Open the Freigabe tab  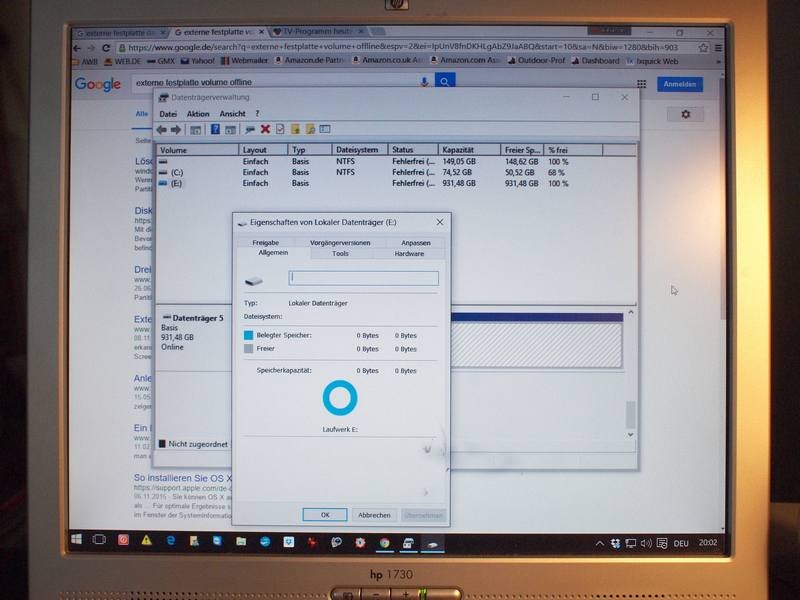click(x=266, y=243)
